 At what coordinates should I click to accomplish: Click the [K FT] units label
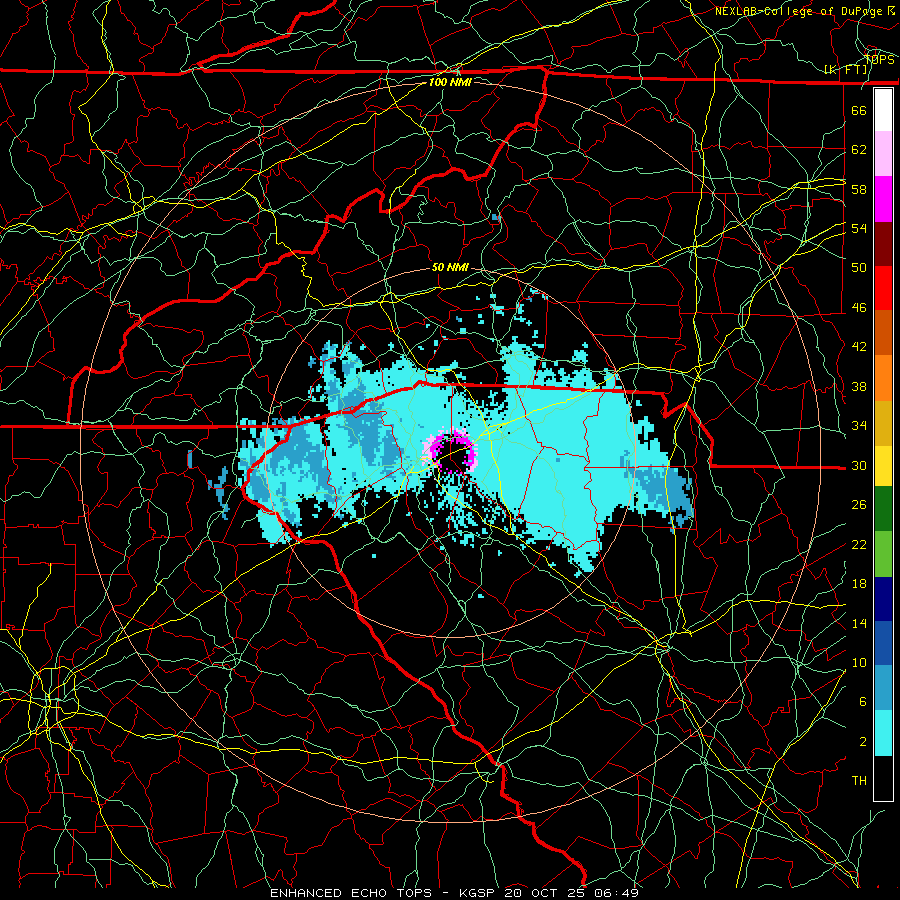coord(845,70)
